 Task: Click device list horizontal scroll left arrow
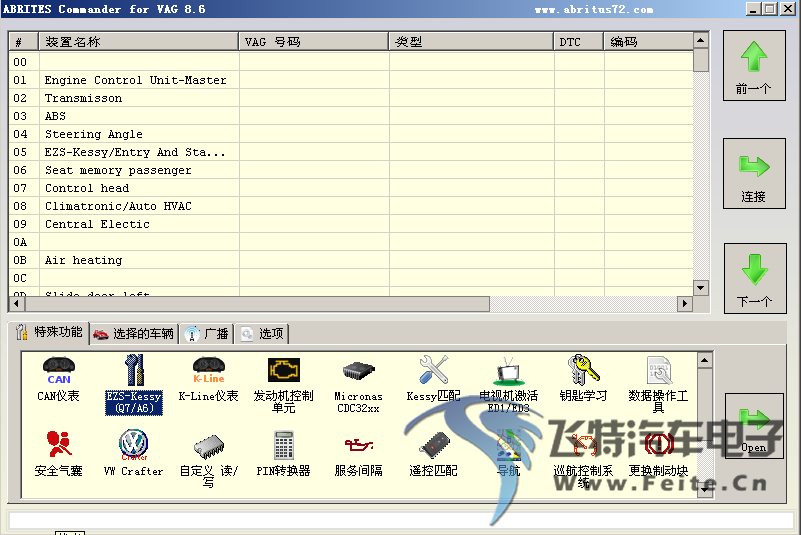[16, 304]
